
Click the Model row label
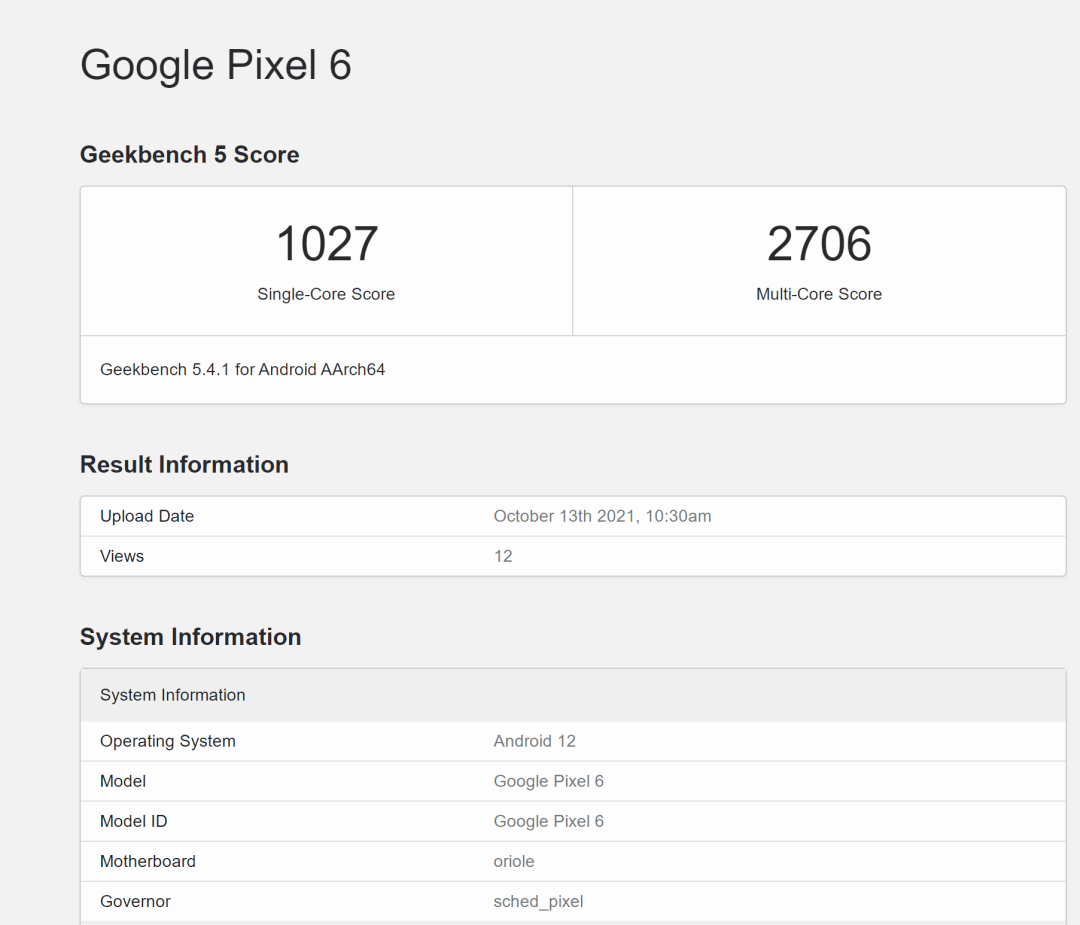pyautogui.click(x=123, y=781)
